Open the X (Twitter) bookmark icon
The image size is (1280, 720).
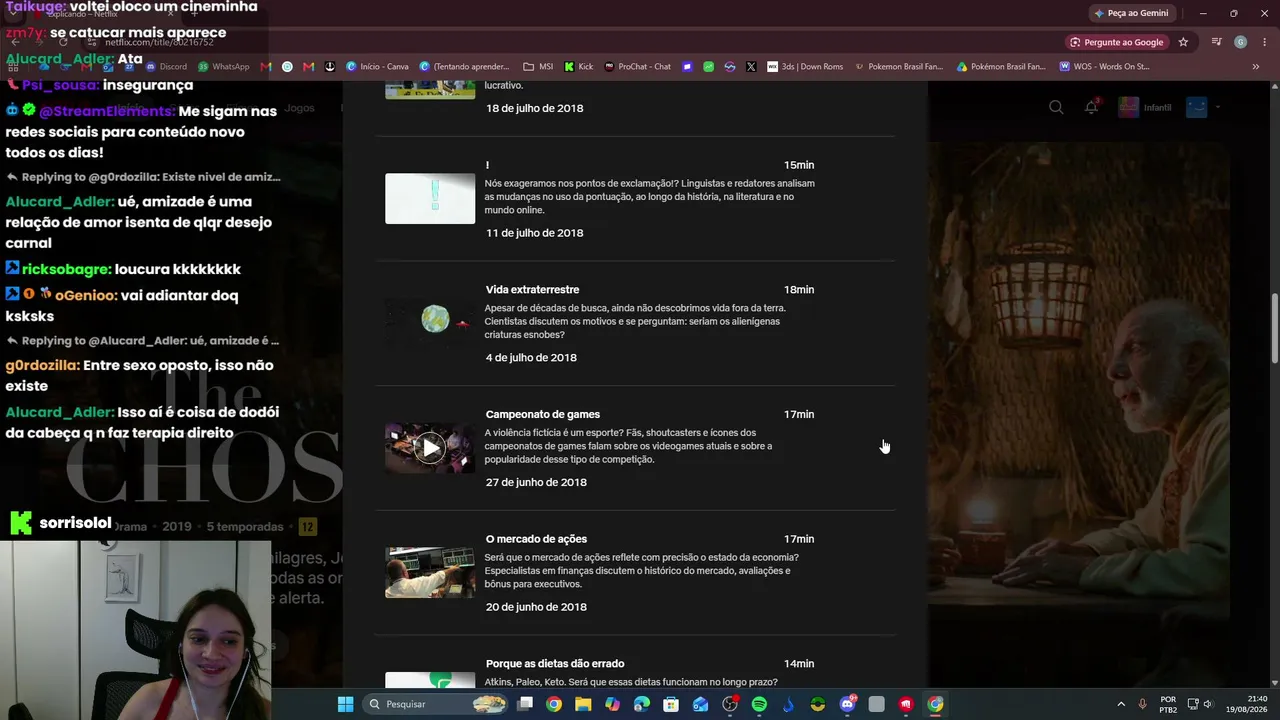pos(751,67)
